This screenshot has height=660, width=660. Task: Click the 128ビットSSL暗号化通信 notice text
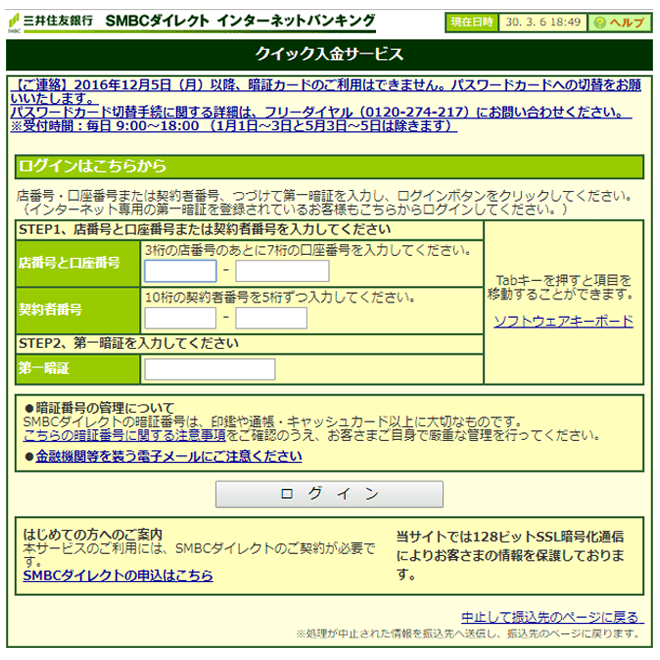click(x=510, y=555)
